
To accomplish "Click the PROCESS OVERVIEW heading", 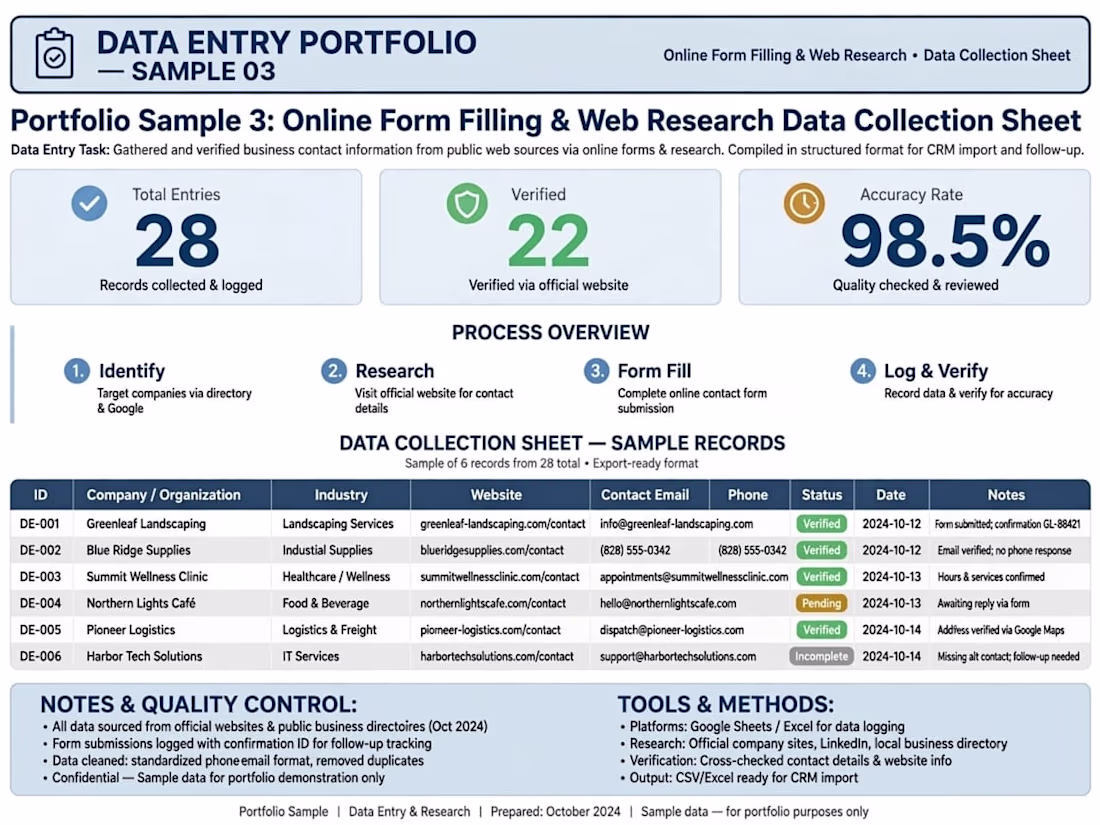I will click(551, 333).
